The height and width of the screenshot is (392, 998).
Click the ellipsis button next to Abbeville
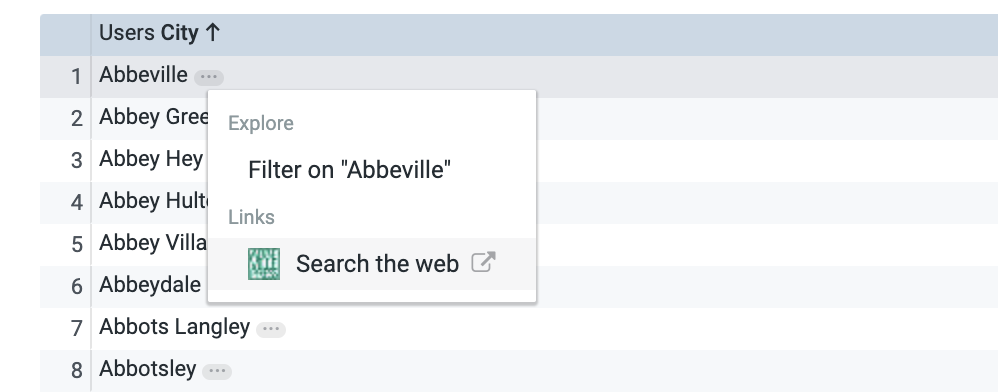(209, 77)
